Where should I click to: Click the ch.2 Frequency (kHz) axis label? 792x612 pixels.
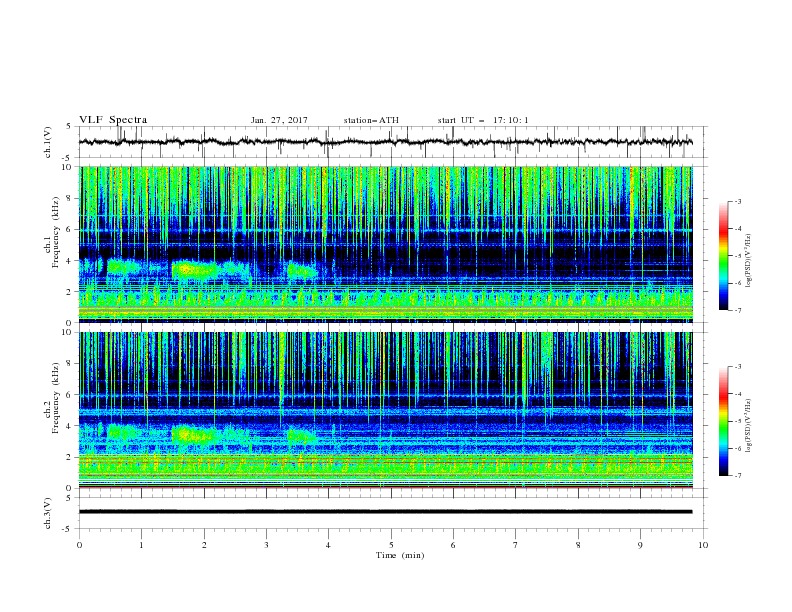click(x=51, y=398)
